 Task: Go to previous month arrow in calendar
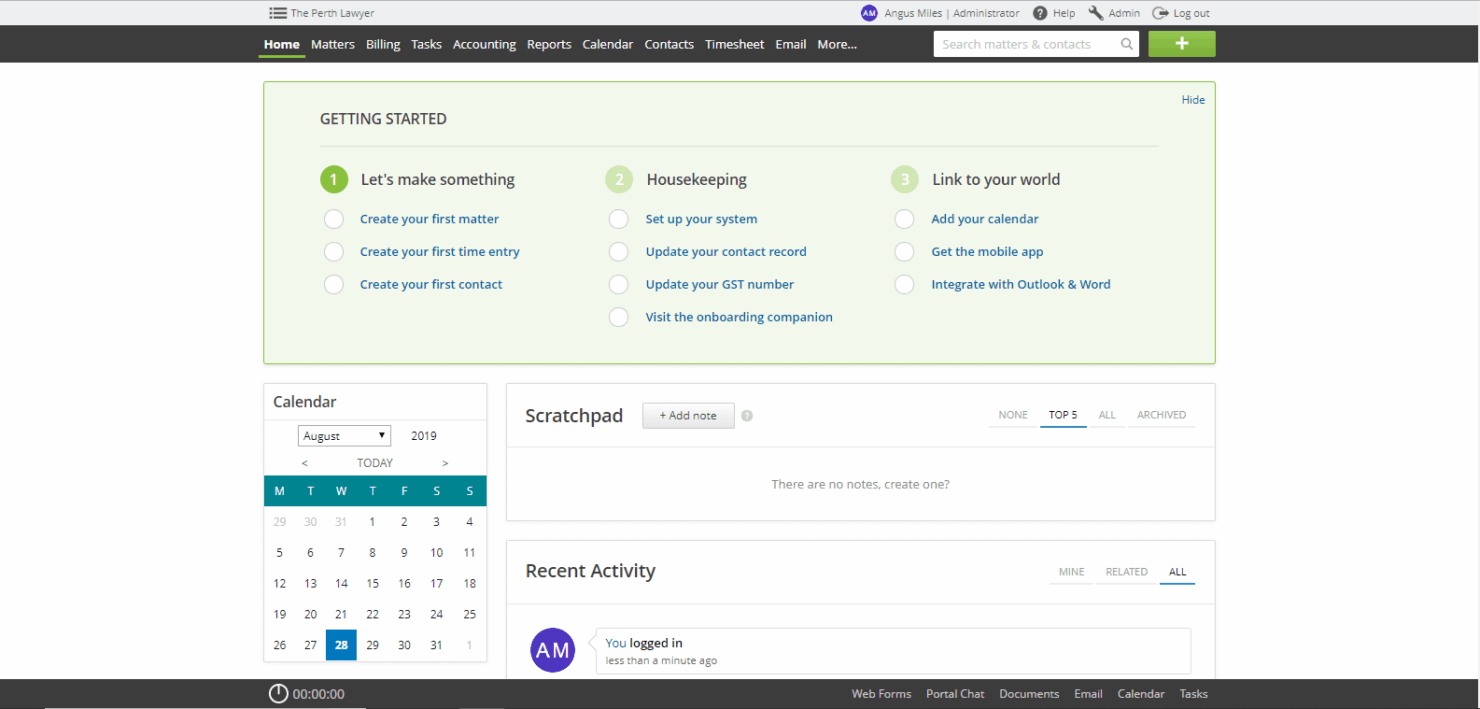(305, 463)
